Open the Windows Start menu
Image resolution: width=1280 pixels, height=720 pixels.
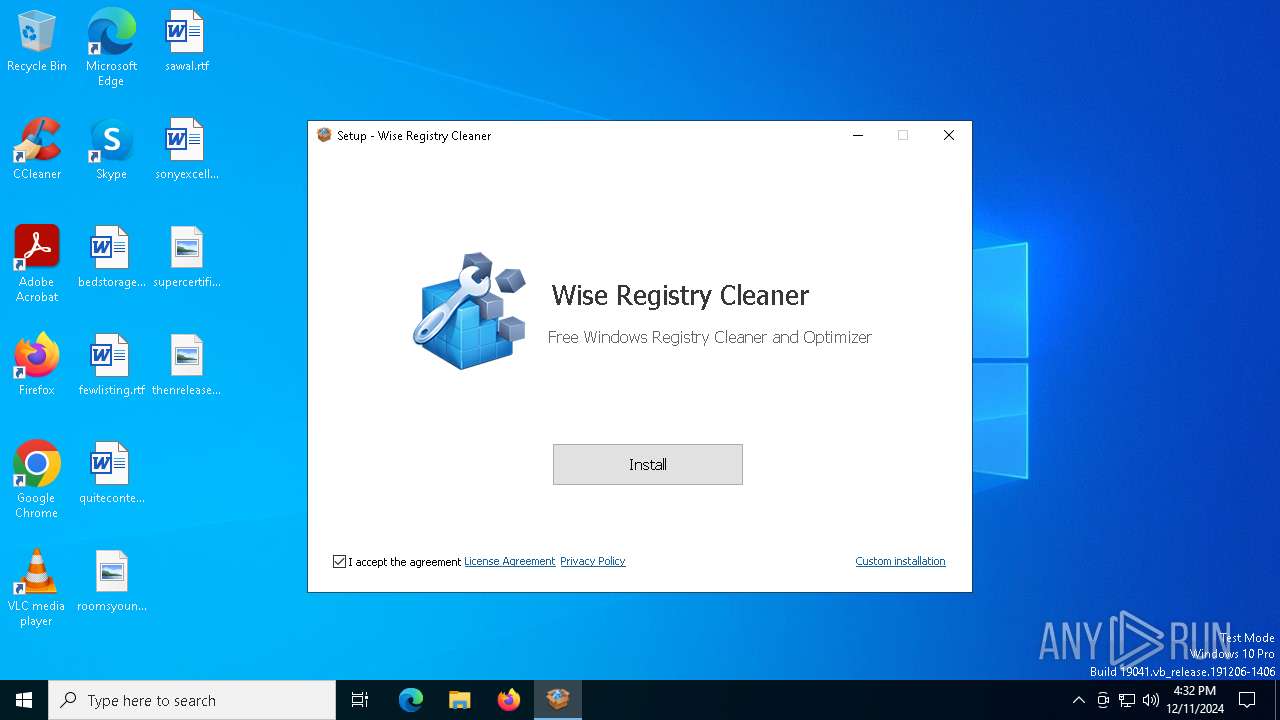click(24, 700)
